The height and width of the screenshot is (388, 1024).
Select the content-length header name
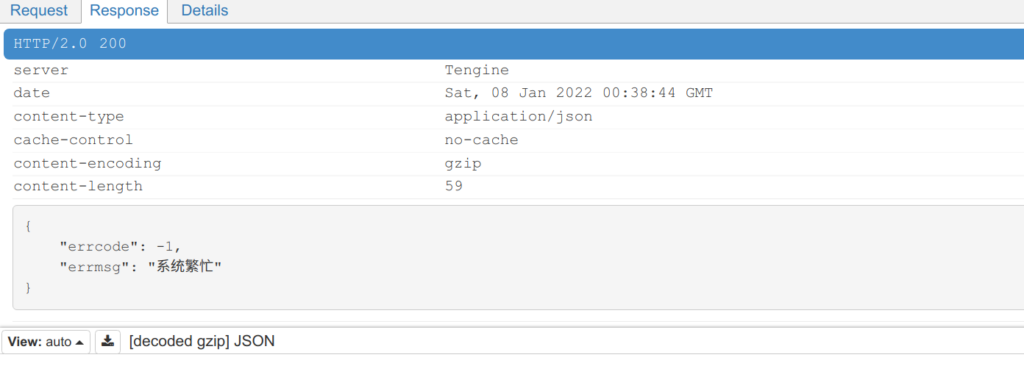(x=78, y=186)
